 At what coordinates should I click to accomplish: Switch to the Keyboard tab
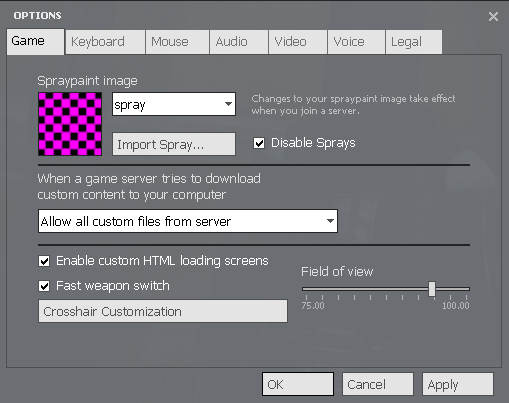[x=105, y=42]
